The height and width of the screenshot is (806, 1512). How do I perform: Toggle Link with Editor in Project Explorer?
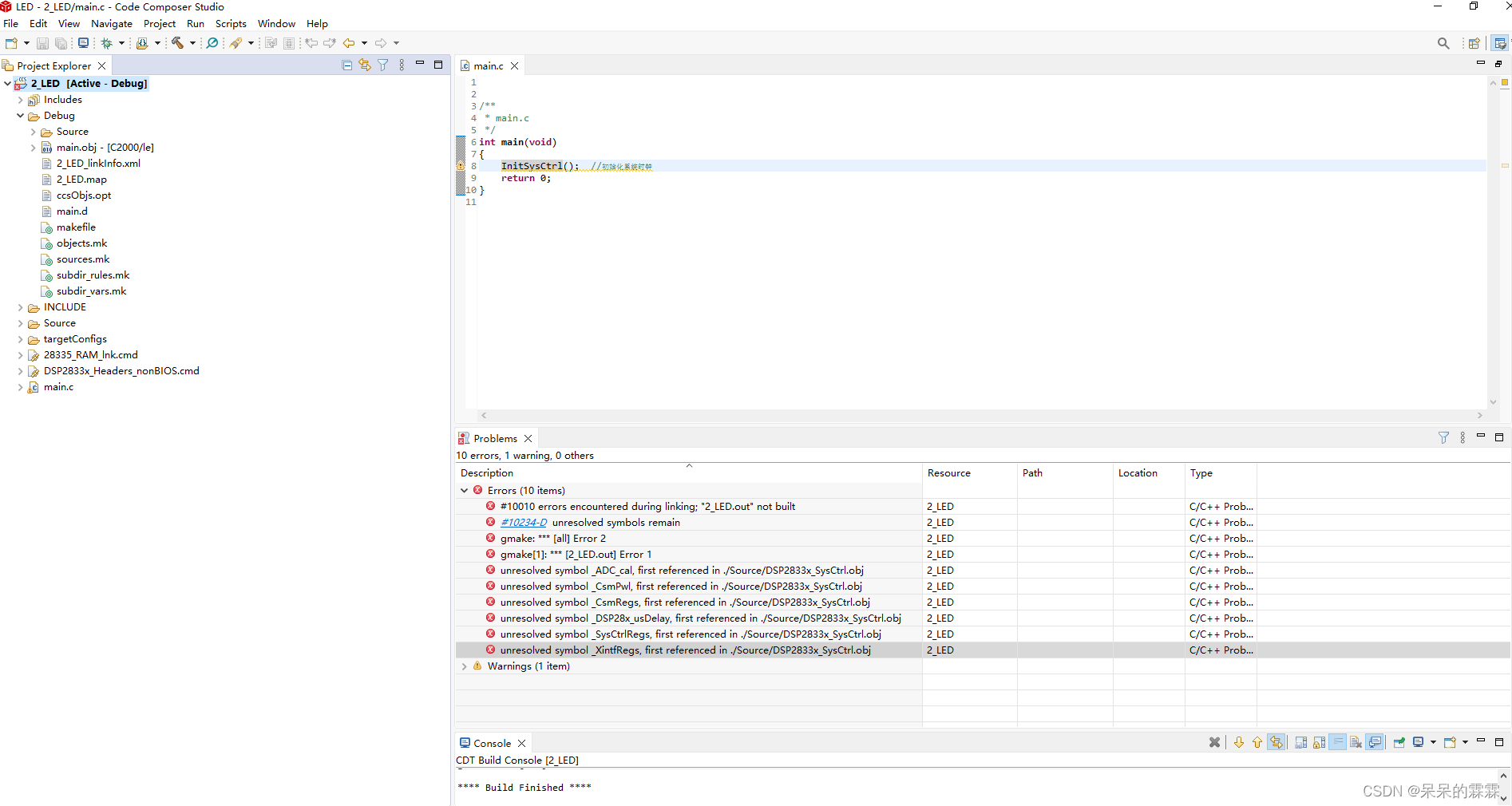pyautogui.click(x=365, y=65)
